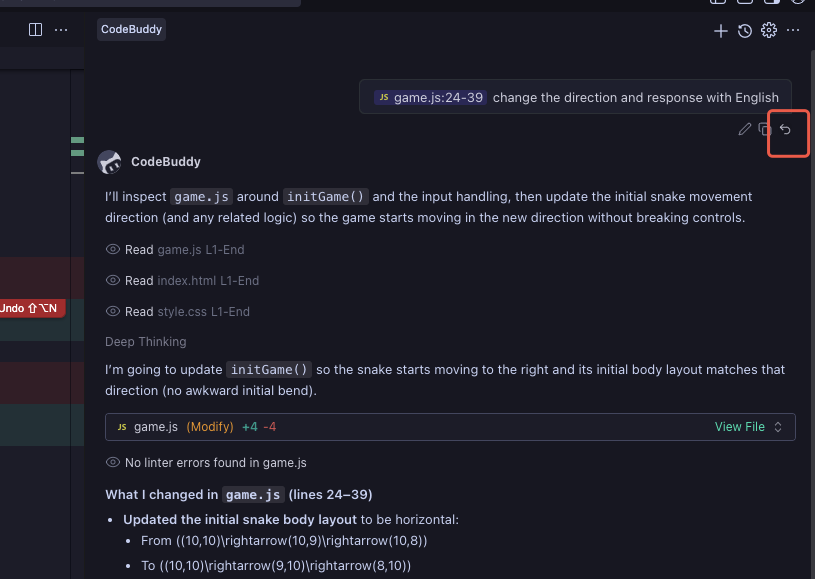Open the ellipsis menu beside the settings gear
815x579 pixels.
tap(792, 31)
